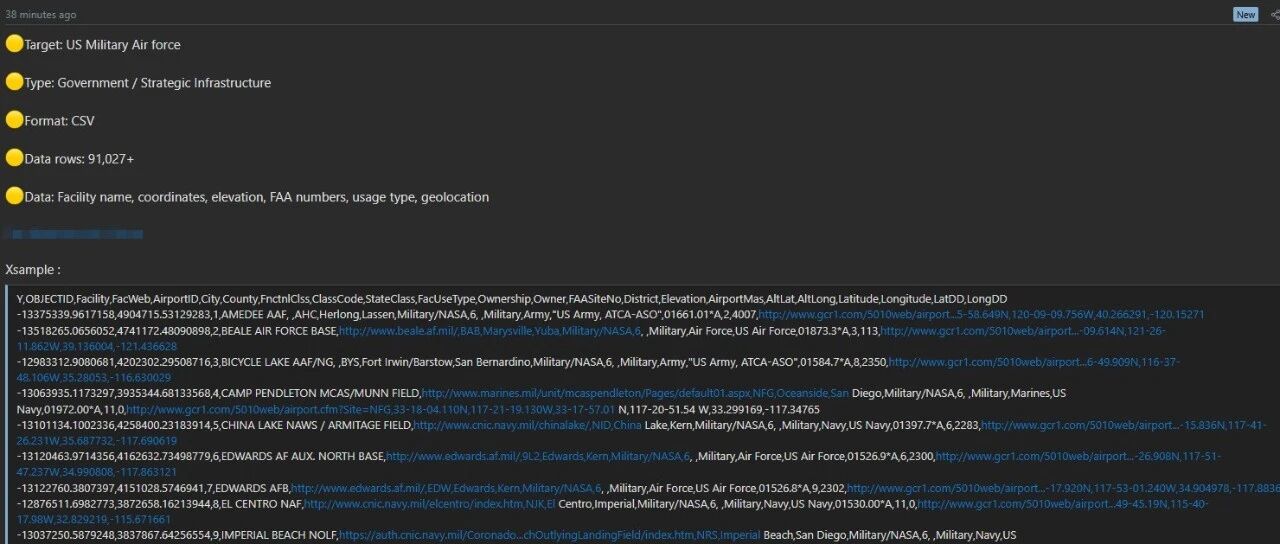The image size is (1280, 544).
Task: Open the "38 minutes ago" post timestamp
Action: coord(41,15)
